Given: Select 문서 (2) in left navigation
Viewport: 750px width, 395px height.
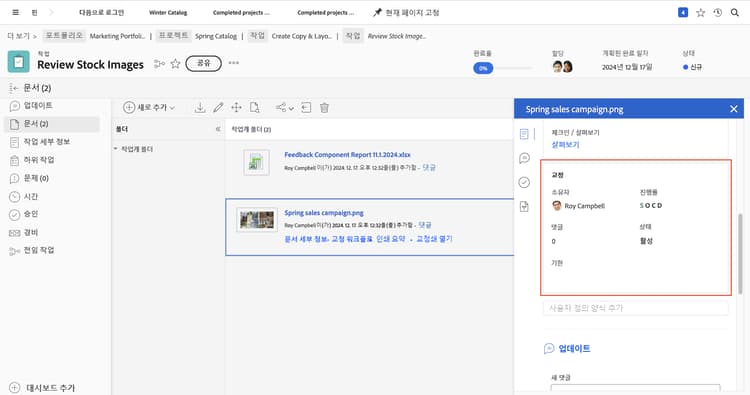Looking at the screenshot, I should point(52,124).
